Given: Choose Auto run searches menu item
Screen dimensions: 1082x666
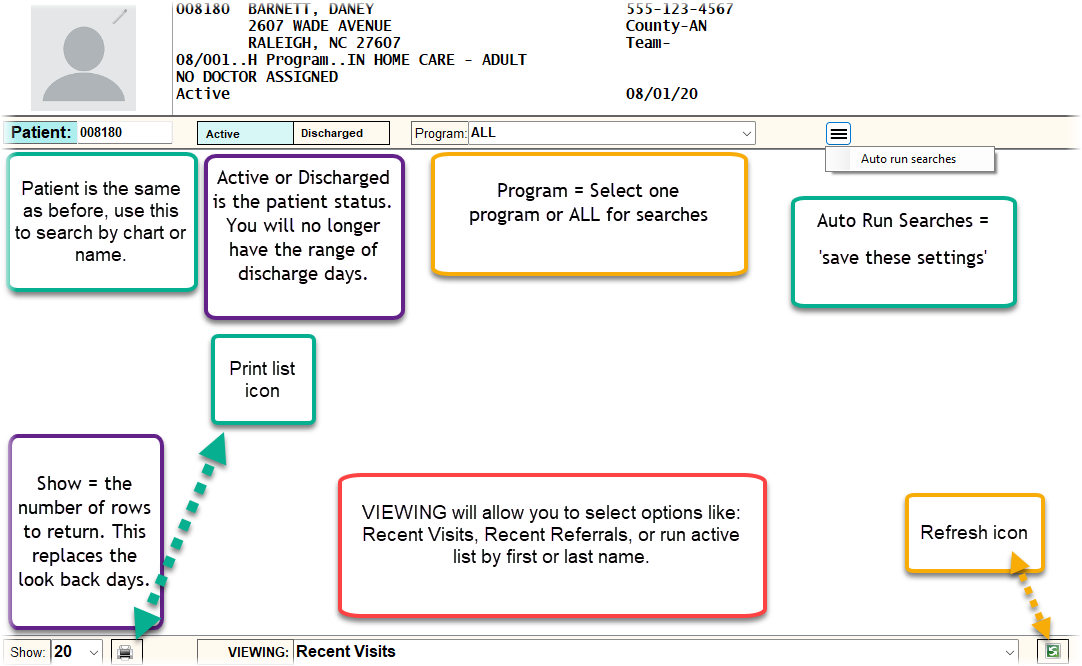Looking at the screenshot, I should coord(908,159).
